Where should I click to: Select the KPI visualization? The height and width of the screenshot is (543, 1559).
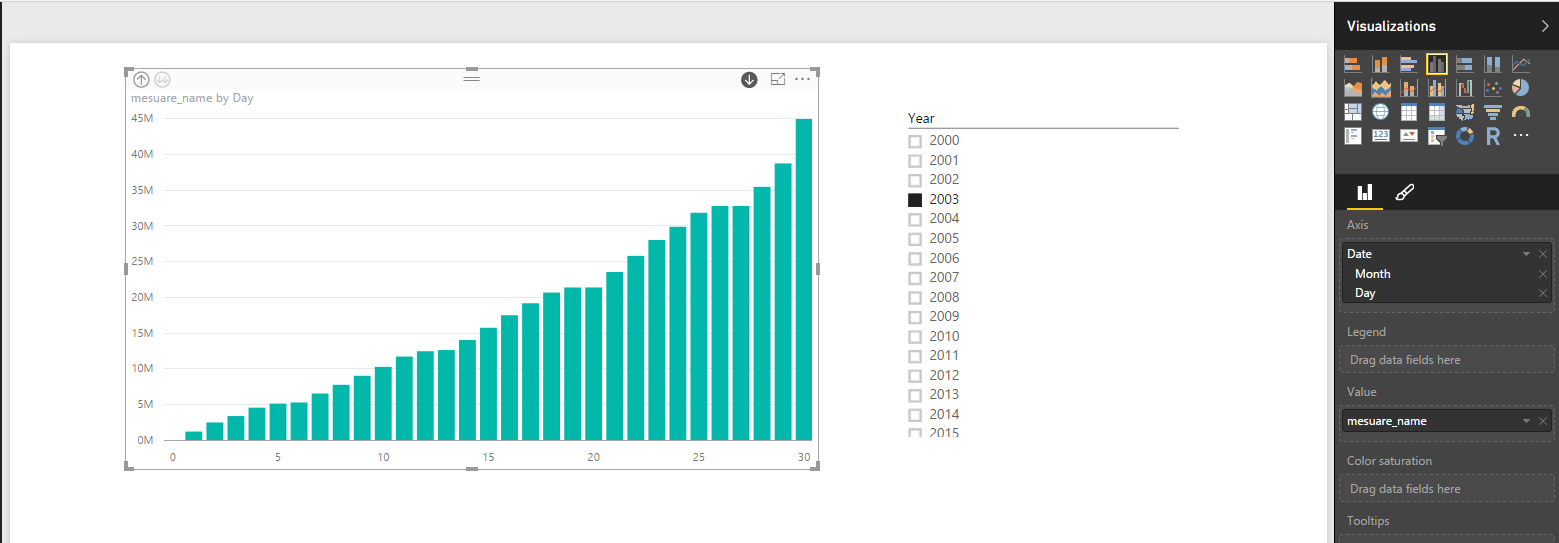(x=1409, y=136)
